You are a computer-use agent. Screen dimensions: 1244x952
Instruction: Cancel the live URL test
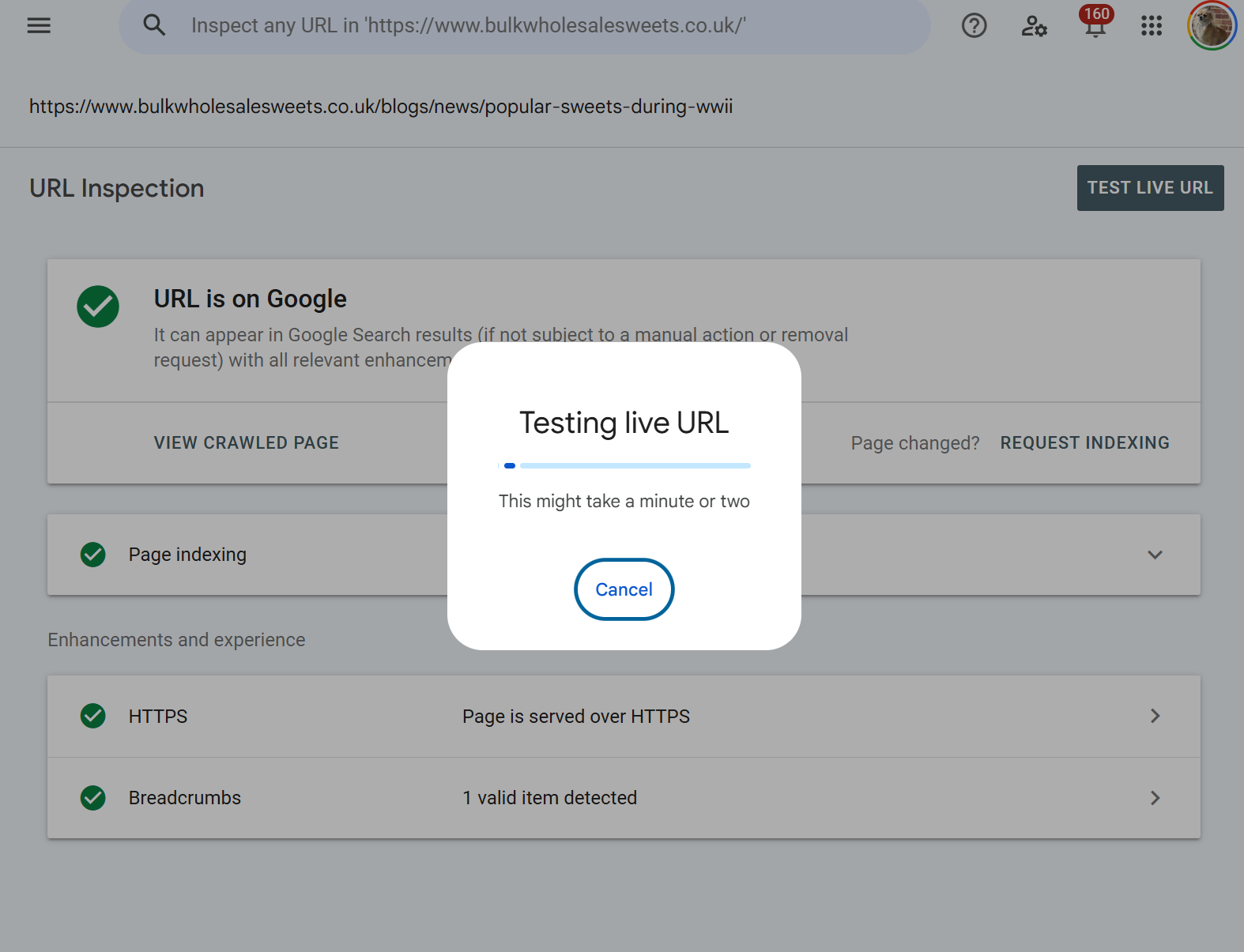(x=624, y=589)
